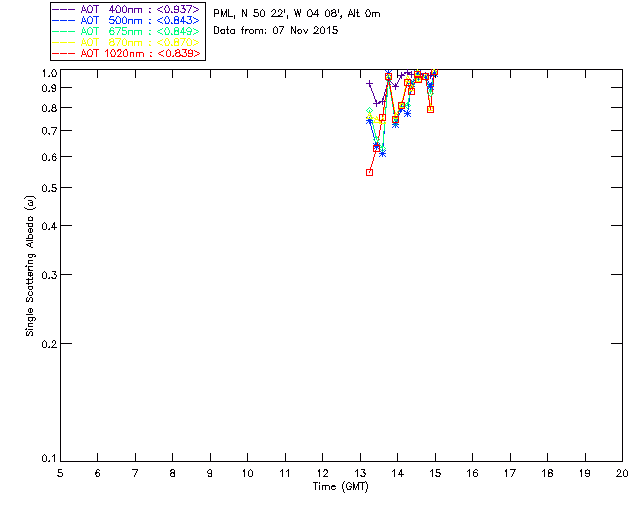This screenshot has width=640, height=512.
Task: Click the blue dashed line in legend
Action: click(x=64, y=22)
